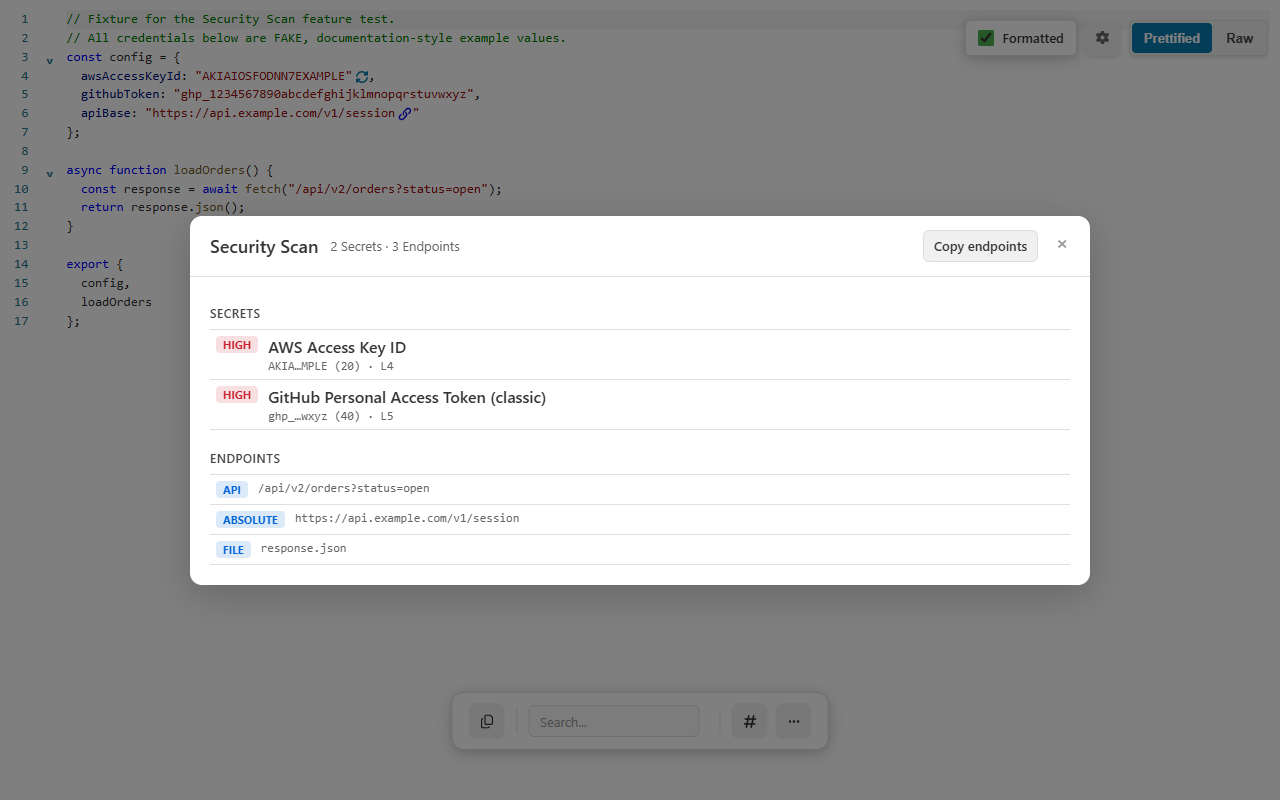1280x800 pixels.
Task: Click the Search input field
Action: [614, 721]
